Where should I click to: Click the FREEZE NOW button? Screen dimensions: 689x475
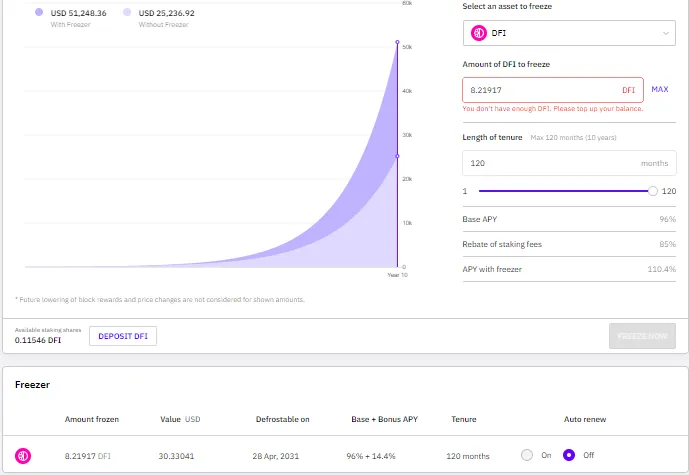pyautogui.click(x=642, y=336)
